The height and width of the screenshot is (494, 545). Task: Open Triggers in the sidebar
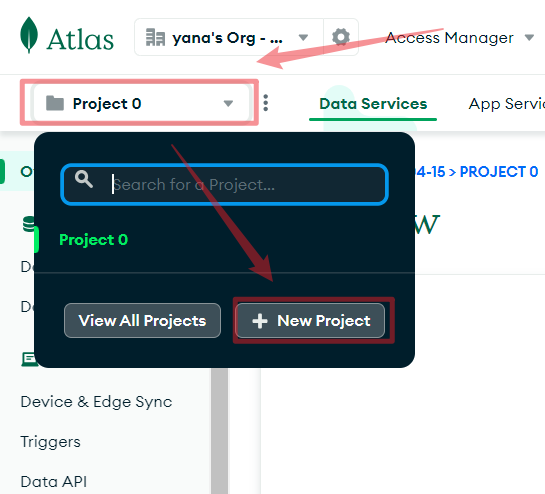click(50, 442)
